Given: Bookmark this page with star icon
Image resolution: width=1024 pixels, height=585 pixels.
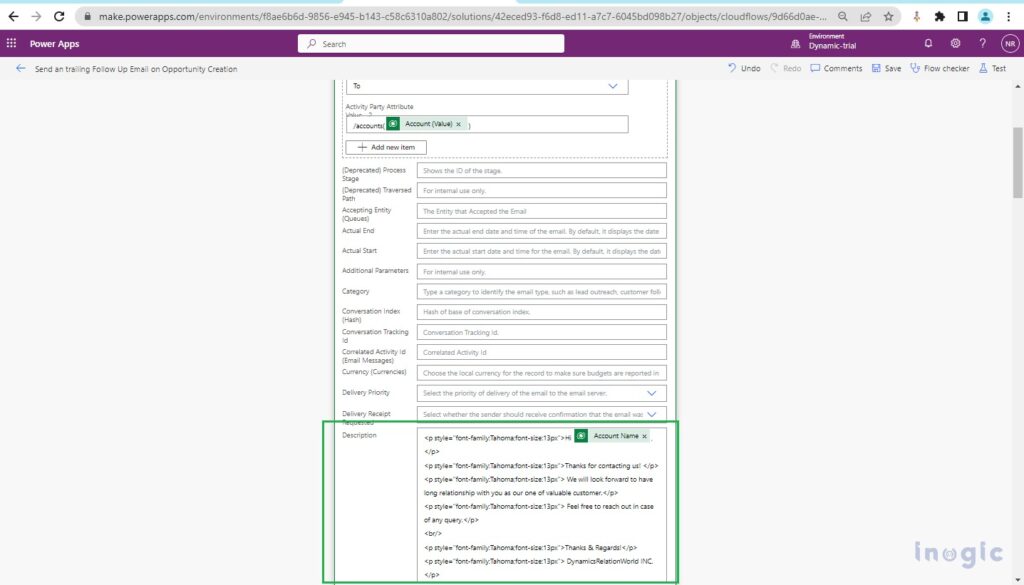Looking at the screenshot, I should 888,16.
